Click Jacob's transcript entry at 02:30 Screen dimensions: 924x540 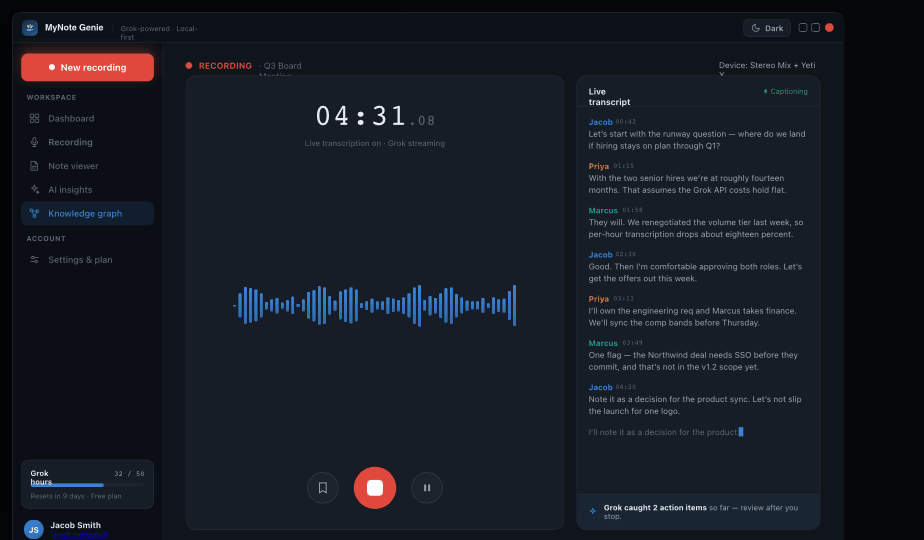pos(698,266)
